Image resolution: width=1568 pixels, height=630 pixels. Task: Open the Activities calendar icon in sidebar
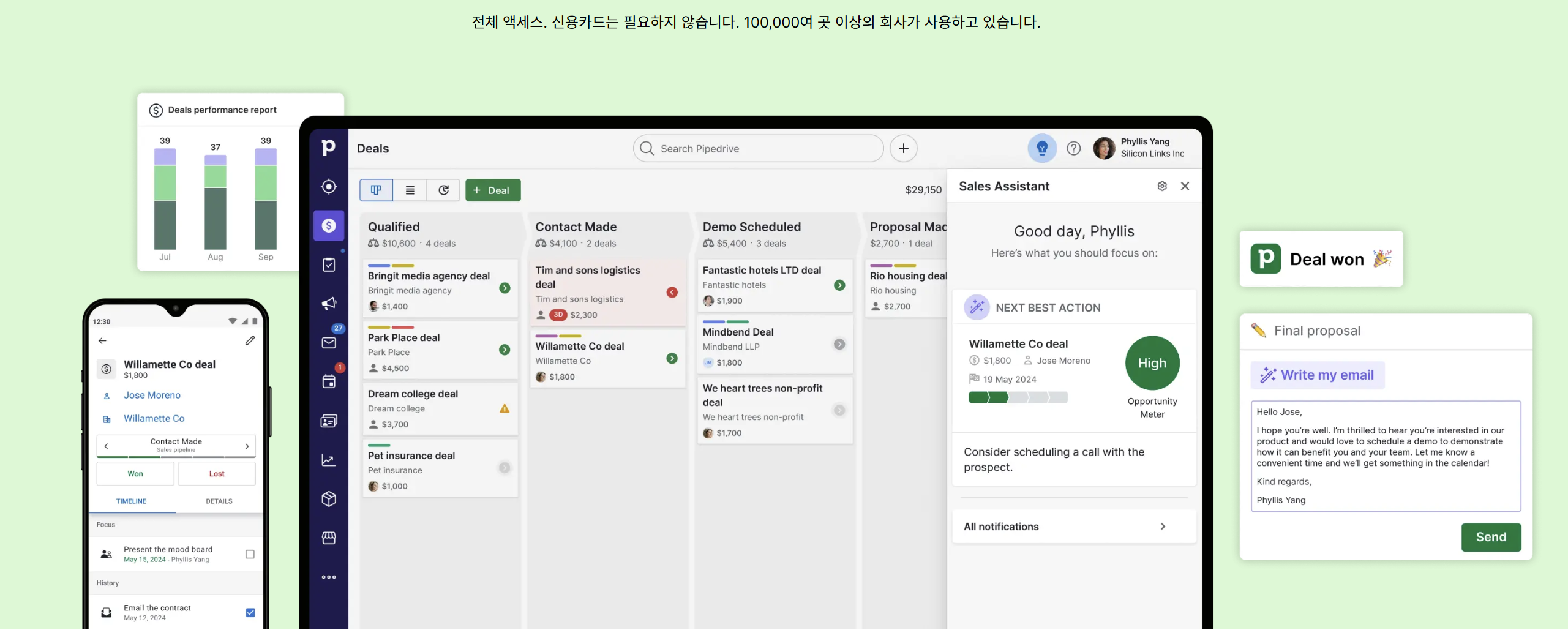point(329,381)
